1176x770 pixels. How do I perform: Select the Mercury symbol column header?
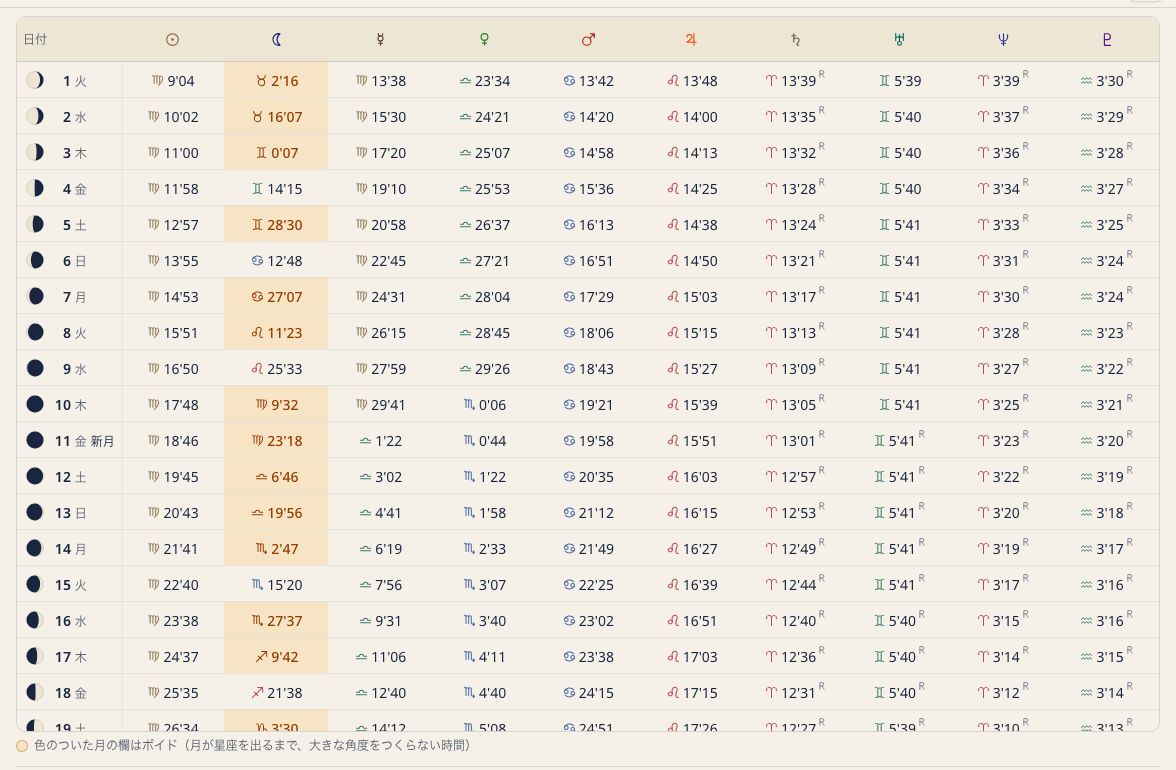[380, 40]
